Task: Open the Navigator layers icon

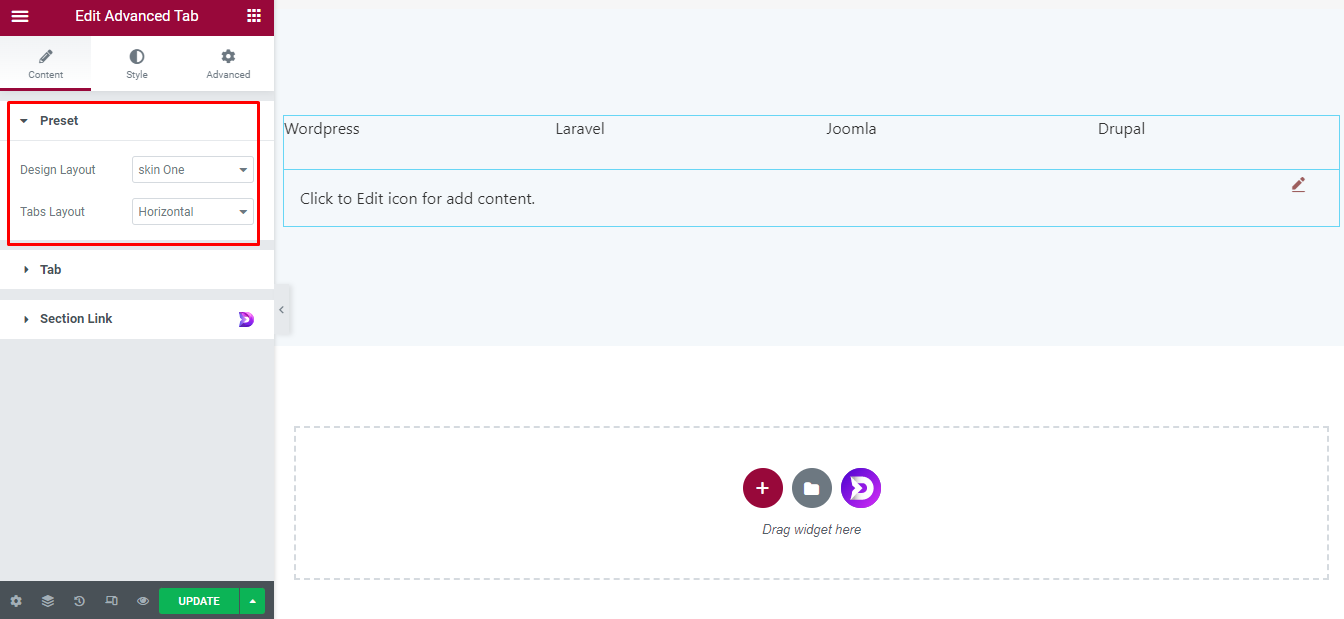Action: pyautogui.click(x=48, y=601)
